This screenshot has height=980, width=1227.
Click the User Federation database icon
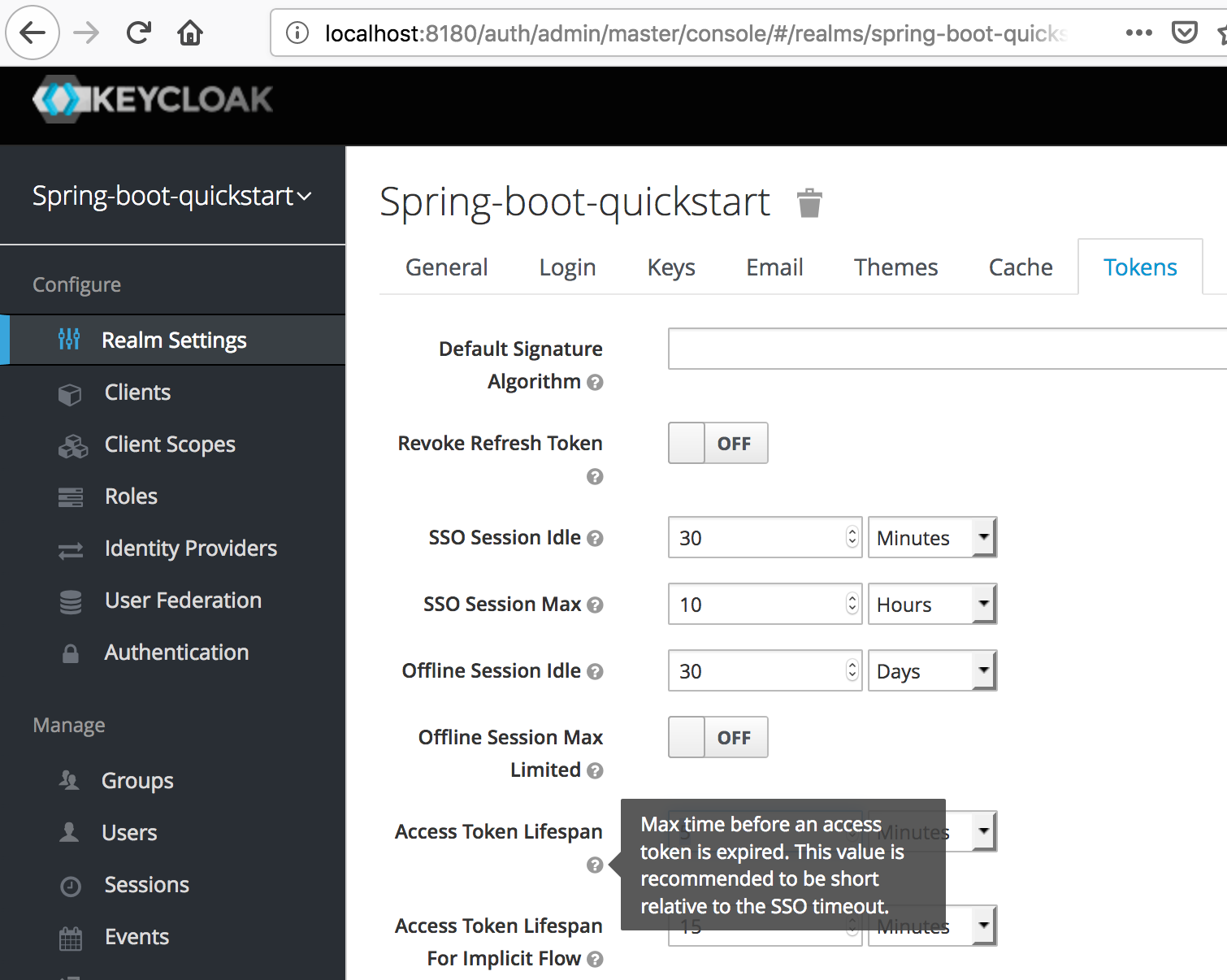[71, 601]
